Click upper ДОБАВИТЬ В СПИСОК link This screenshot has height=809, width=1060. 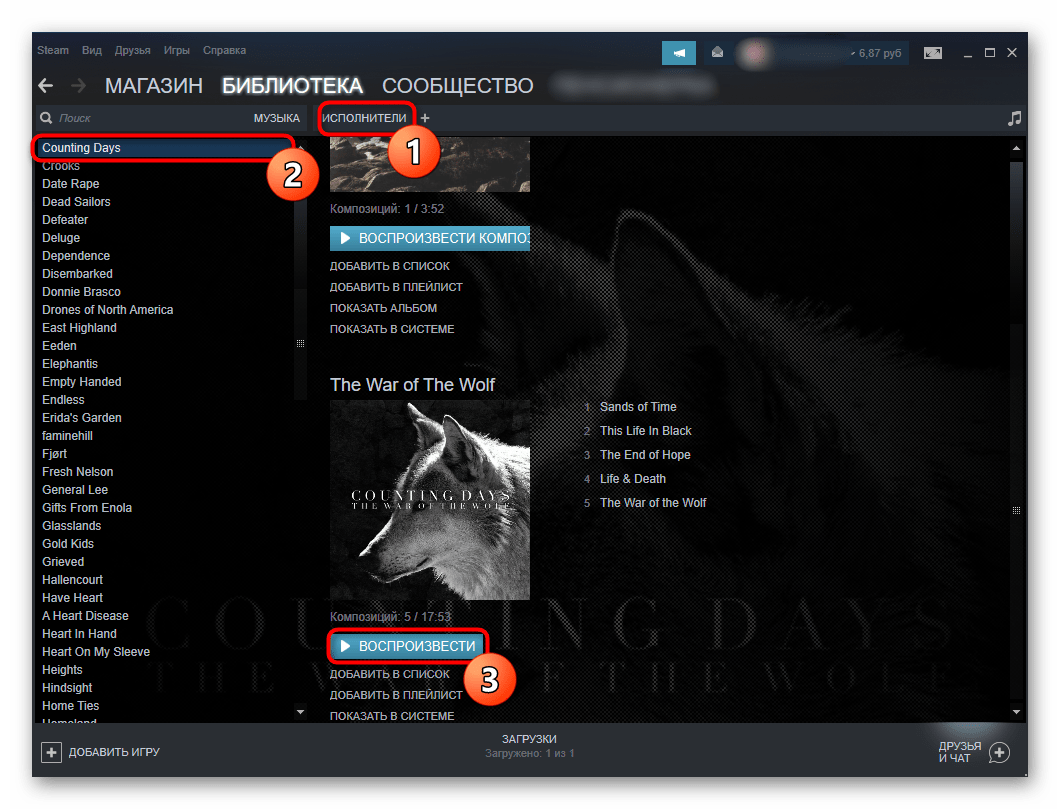pyautogui.click(x=389, y=266)
